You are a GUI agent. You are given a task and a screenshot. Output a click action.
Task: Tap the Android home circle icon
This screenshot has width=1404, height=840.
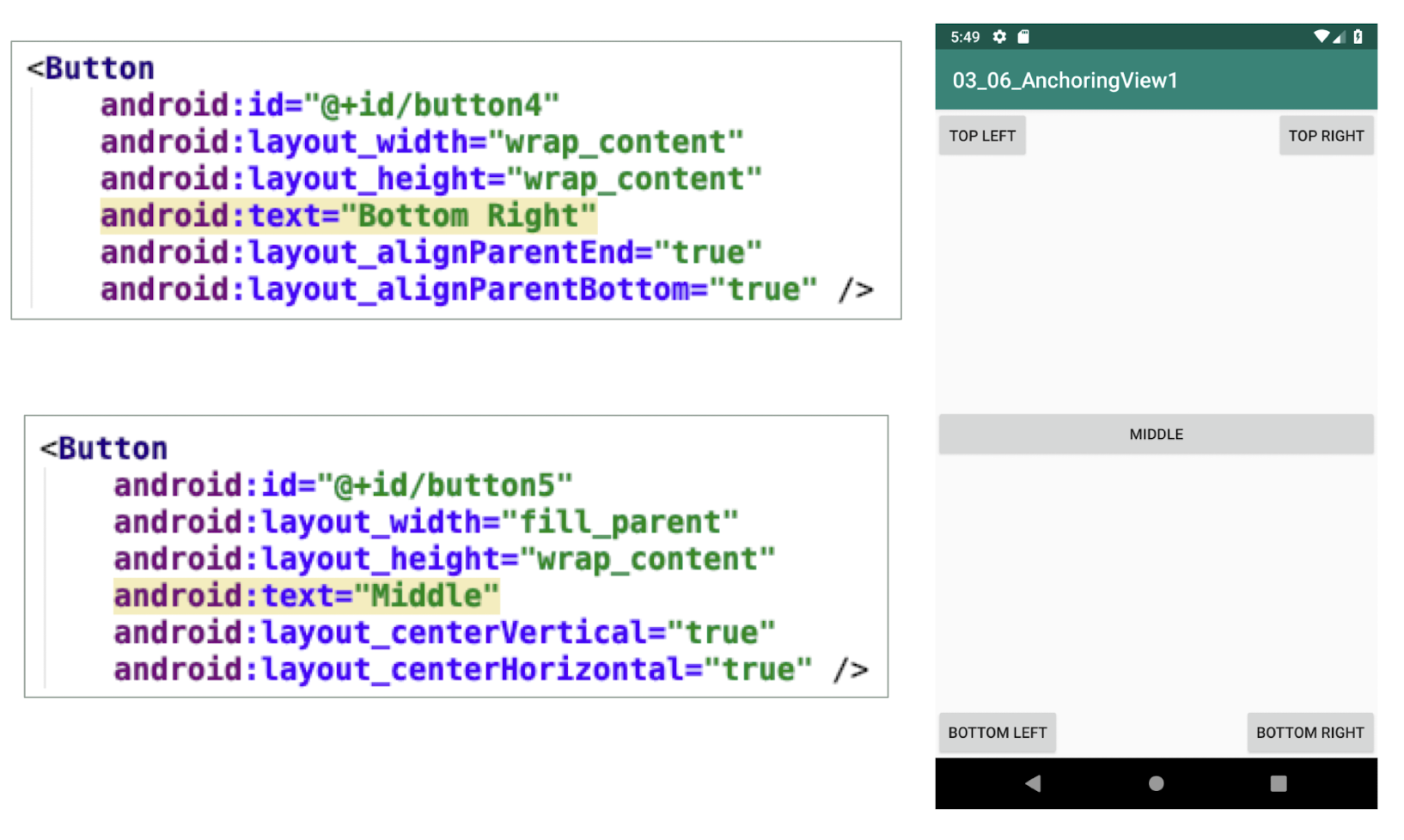pyautogui.click(x=1156, y=783)
